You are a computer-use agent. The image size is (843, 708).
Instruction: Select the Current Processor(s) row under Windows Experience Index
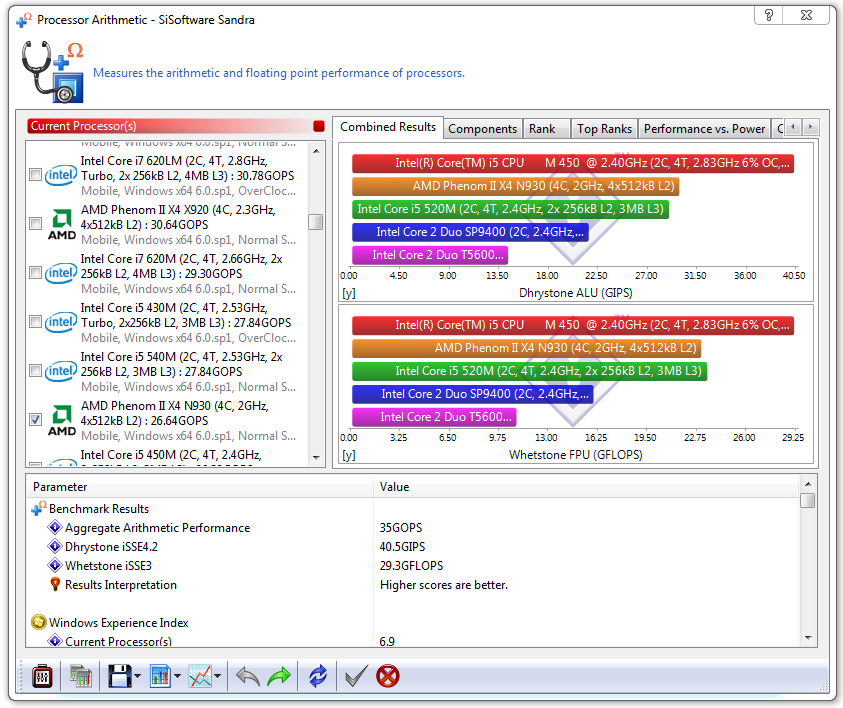pyautogui.click(x=414, y=641)
